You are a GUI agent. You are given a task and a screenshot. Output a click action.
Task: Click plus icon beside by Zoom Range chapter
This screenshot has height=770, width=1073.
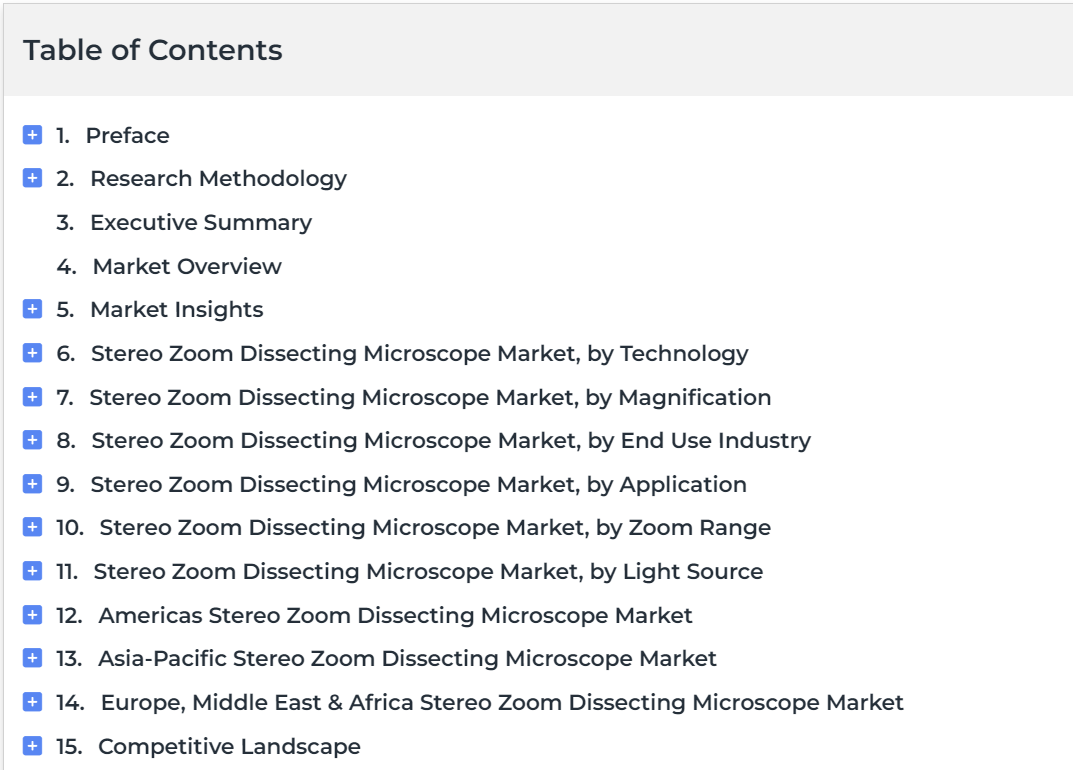32,527
